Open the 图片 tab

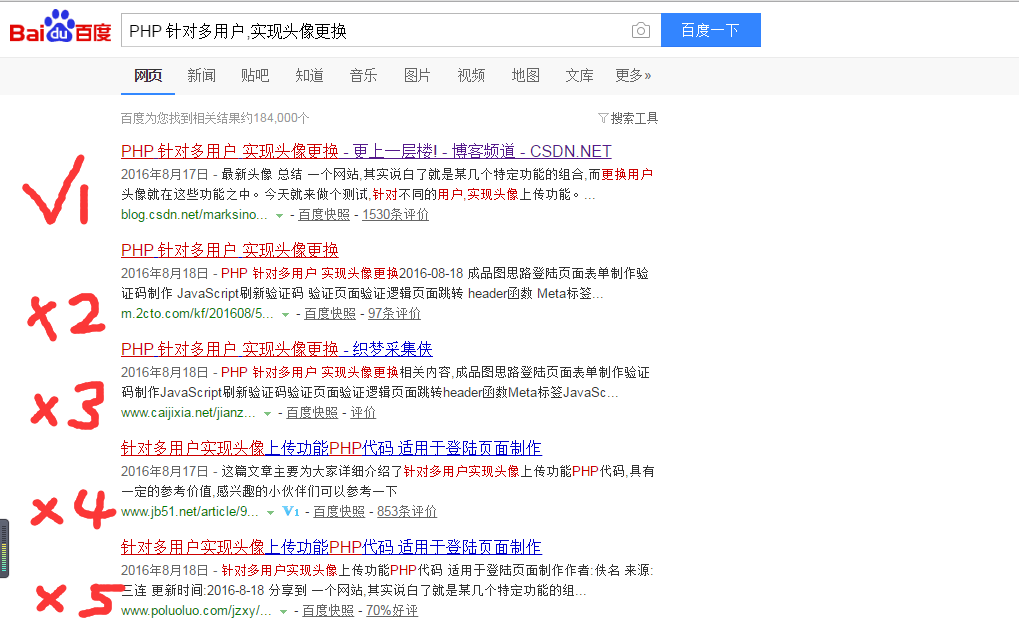click(x=417, y=75)
